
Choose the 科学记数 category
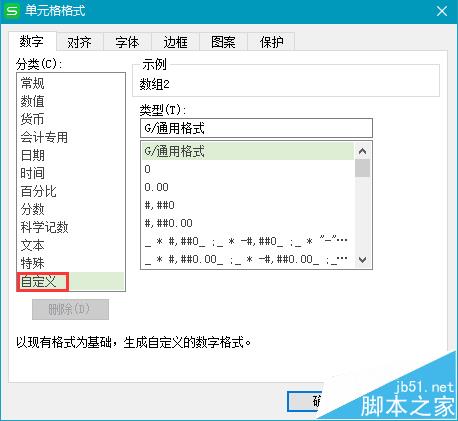71,227
